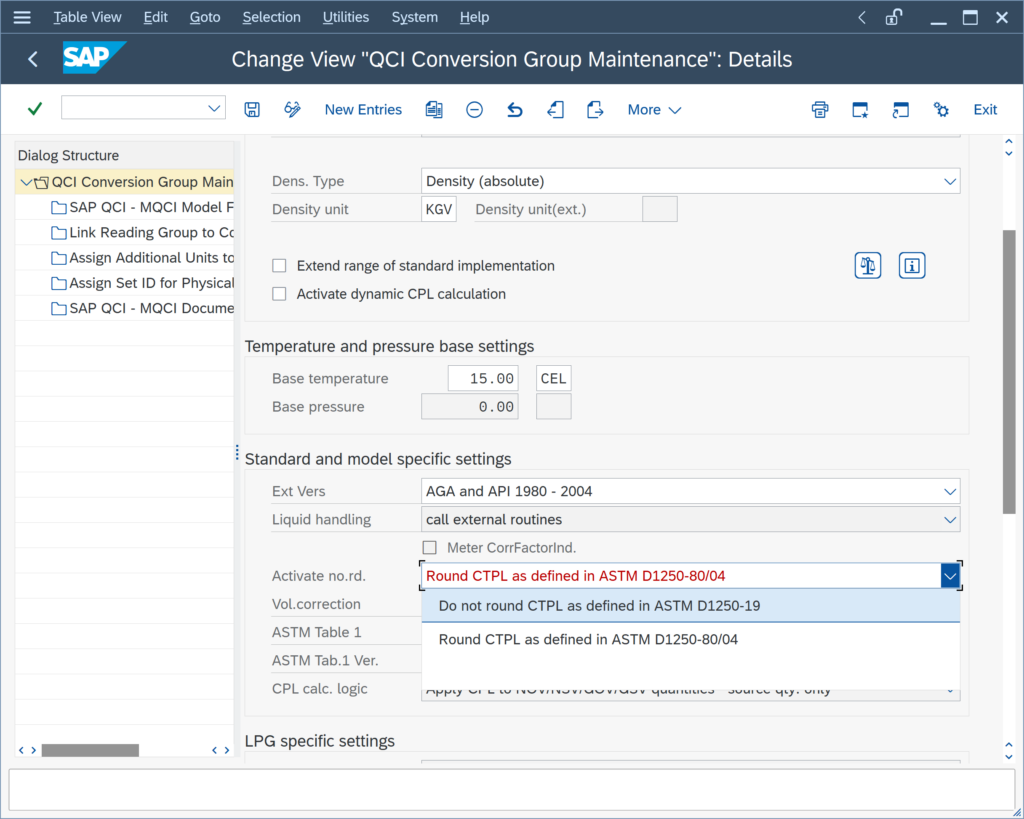Open the Edit menu
This screenshot has height=819, width=1024.
155,17
